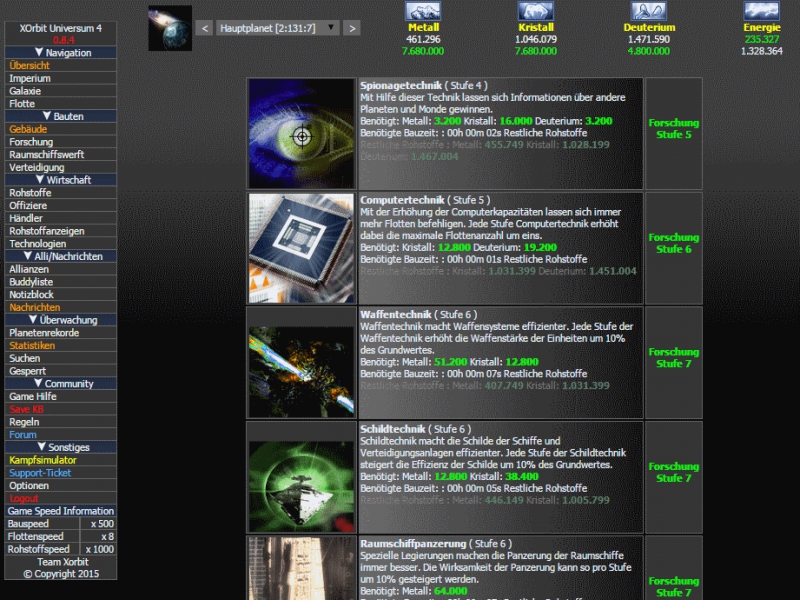Open the Offiziere page
Image resolution: width=800 pixels, height=600 pixels.
[28, 206]
